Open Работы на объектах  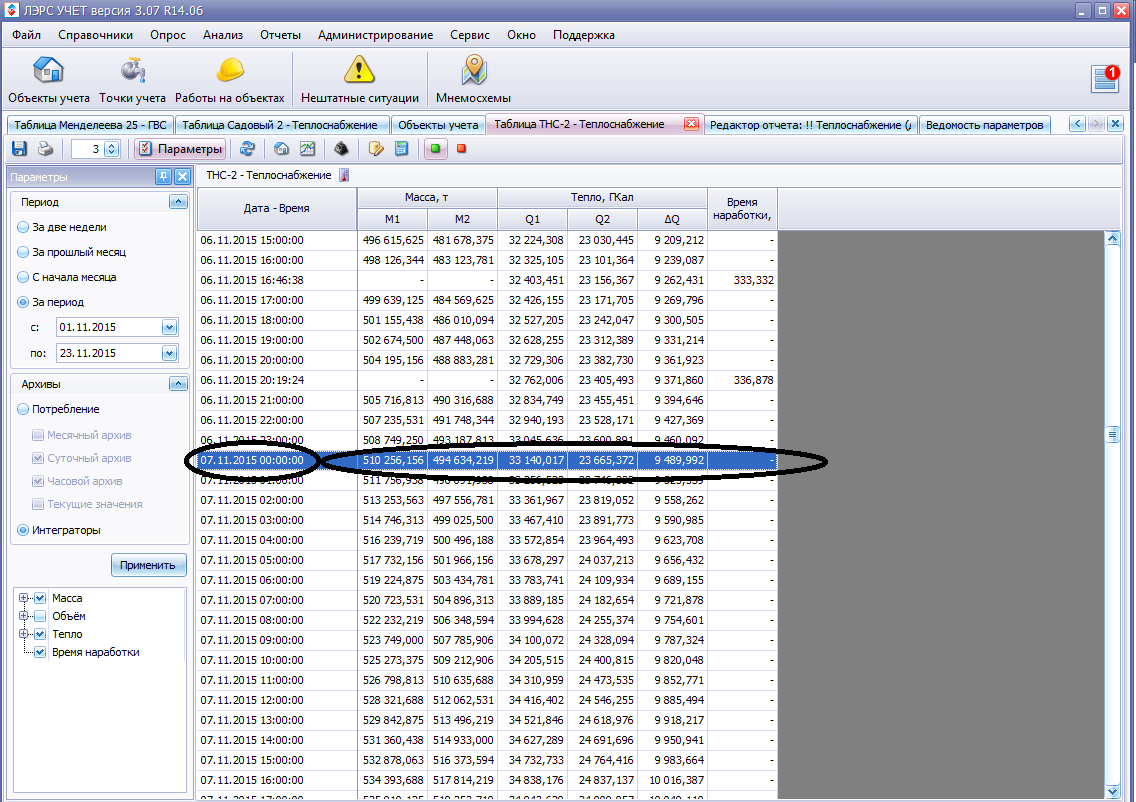coord(230,80)
